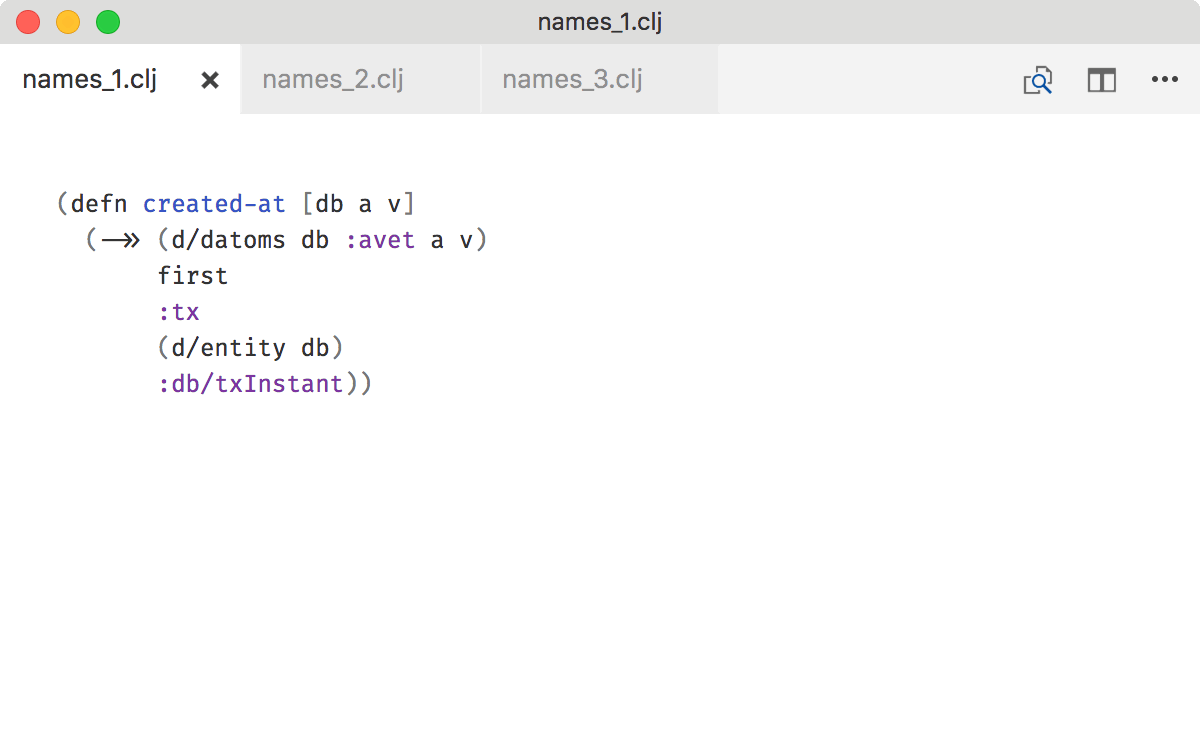Click the created-at function name
1200x742 pixels.
click(x=214, y=203)
